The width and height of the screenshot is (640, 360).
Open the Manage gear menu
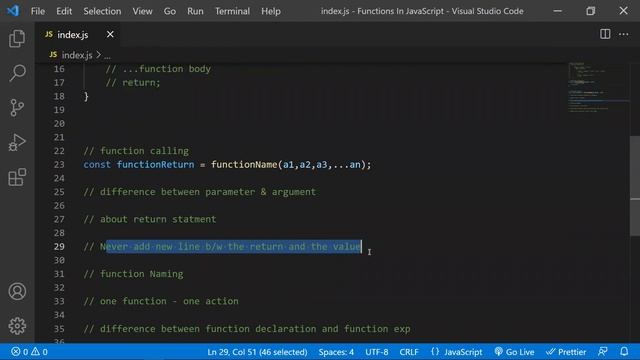(17, 326)
